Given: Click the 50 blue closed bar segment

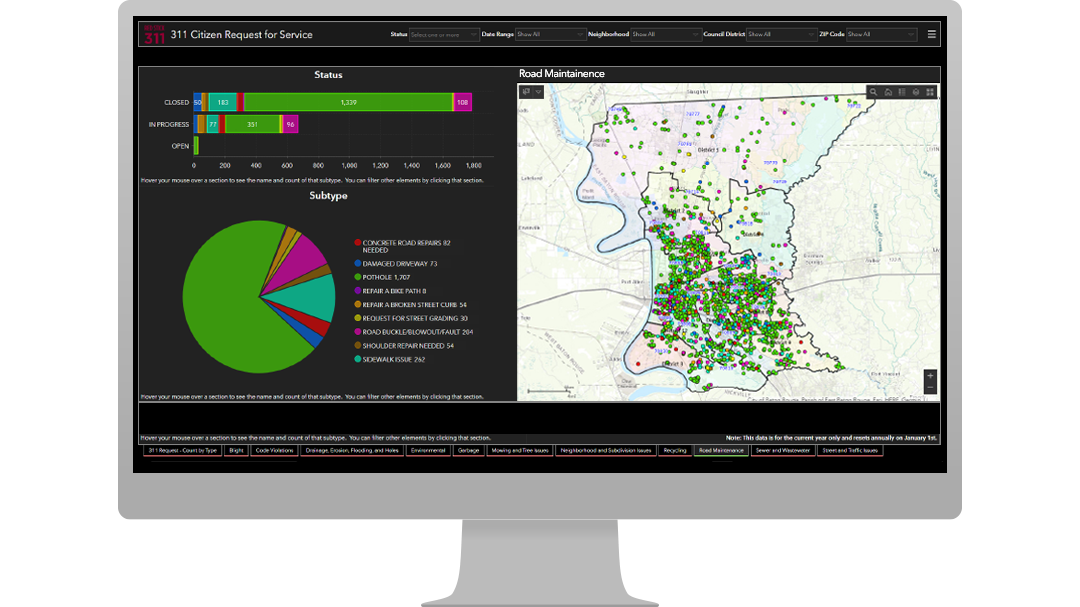Looking at the screenshot, I should click(198, 102).
